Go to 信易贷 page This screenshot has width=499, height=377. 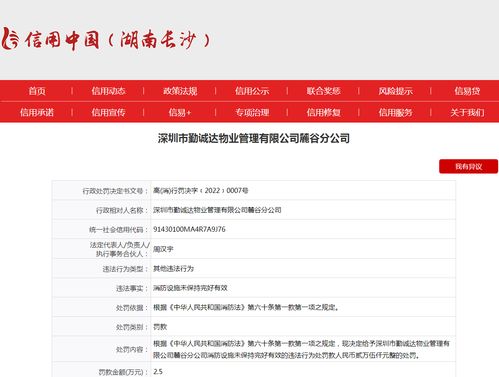[467, 91]
